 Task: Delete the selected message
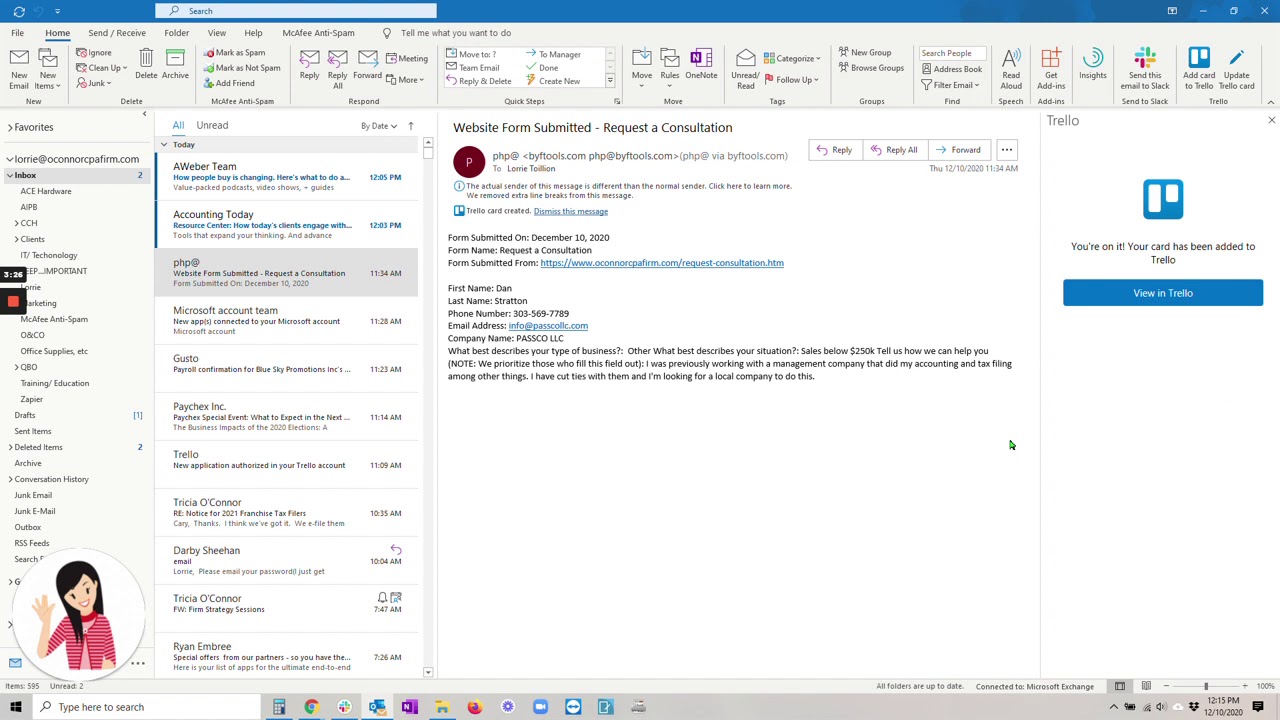pos(146,64)
